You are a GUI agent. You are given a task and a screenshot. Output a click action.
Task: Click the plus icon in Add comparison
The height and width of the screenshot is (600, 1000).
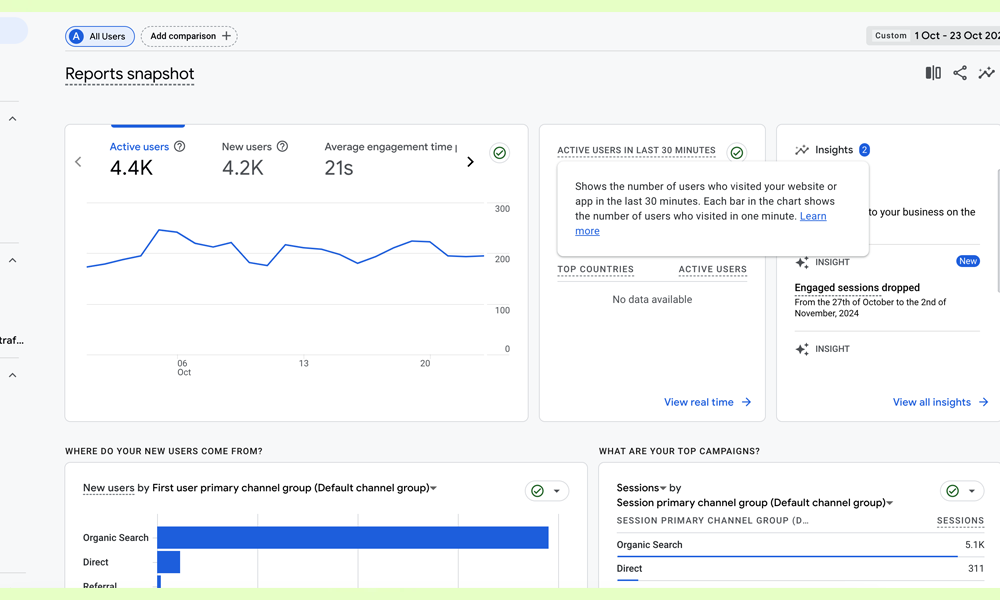point(226,36)
